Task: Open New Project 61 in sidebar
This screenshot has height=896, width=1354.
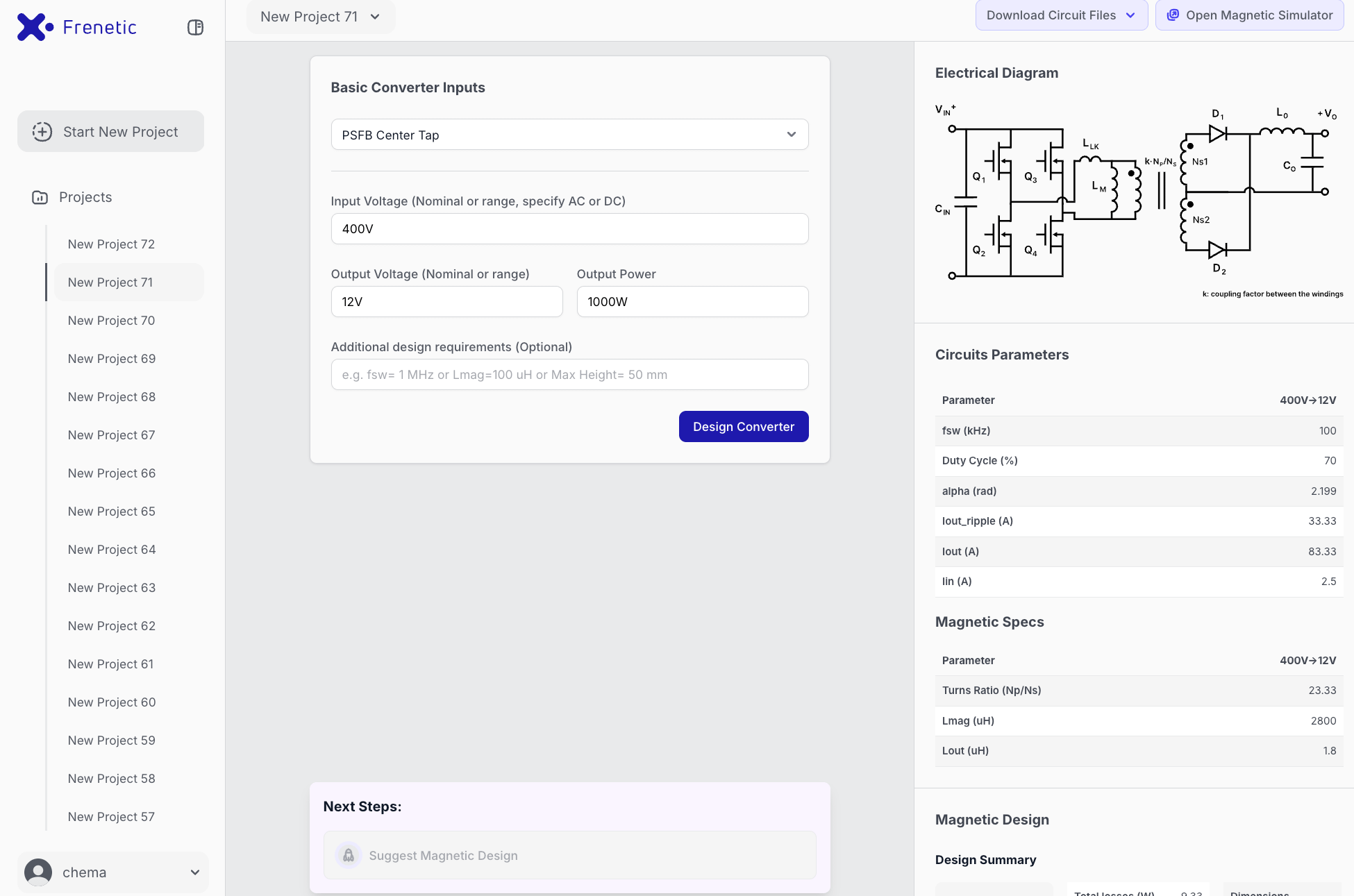Action: (129, 664)
